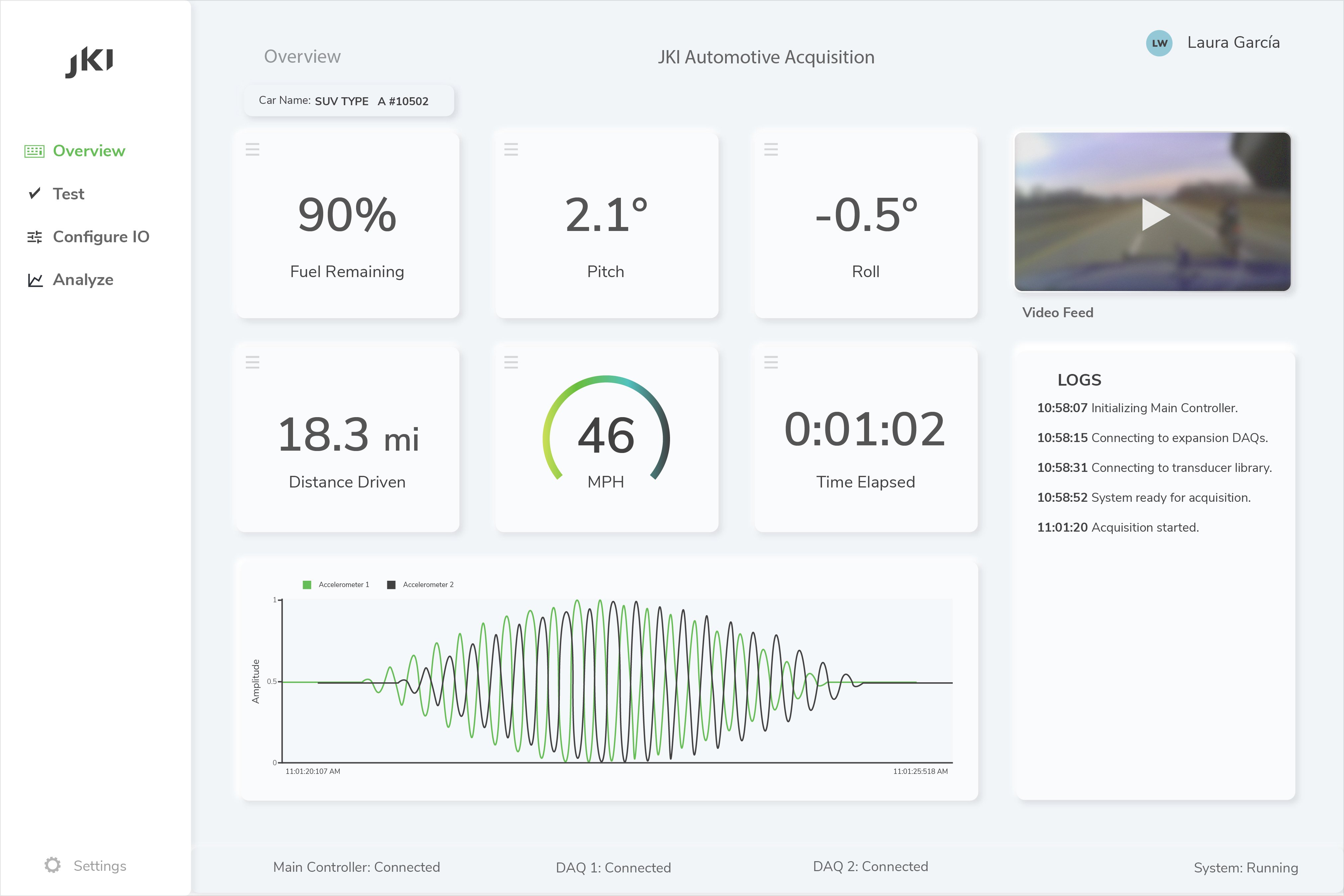1344x896 pixels.
Task: Click DAQ 2: Connected status
Action: (870, 866)
